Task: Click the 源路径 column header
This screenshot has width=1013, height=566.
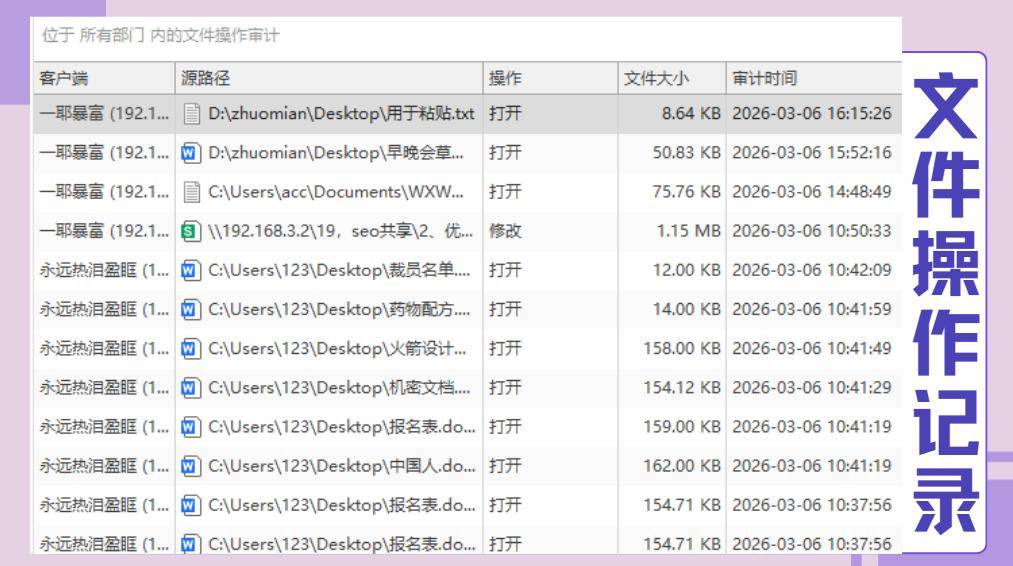Action: (205, 78)
